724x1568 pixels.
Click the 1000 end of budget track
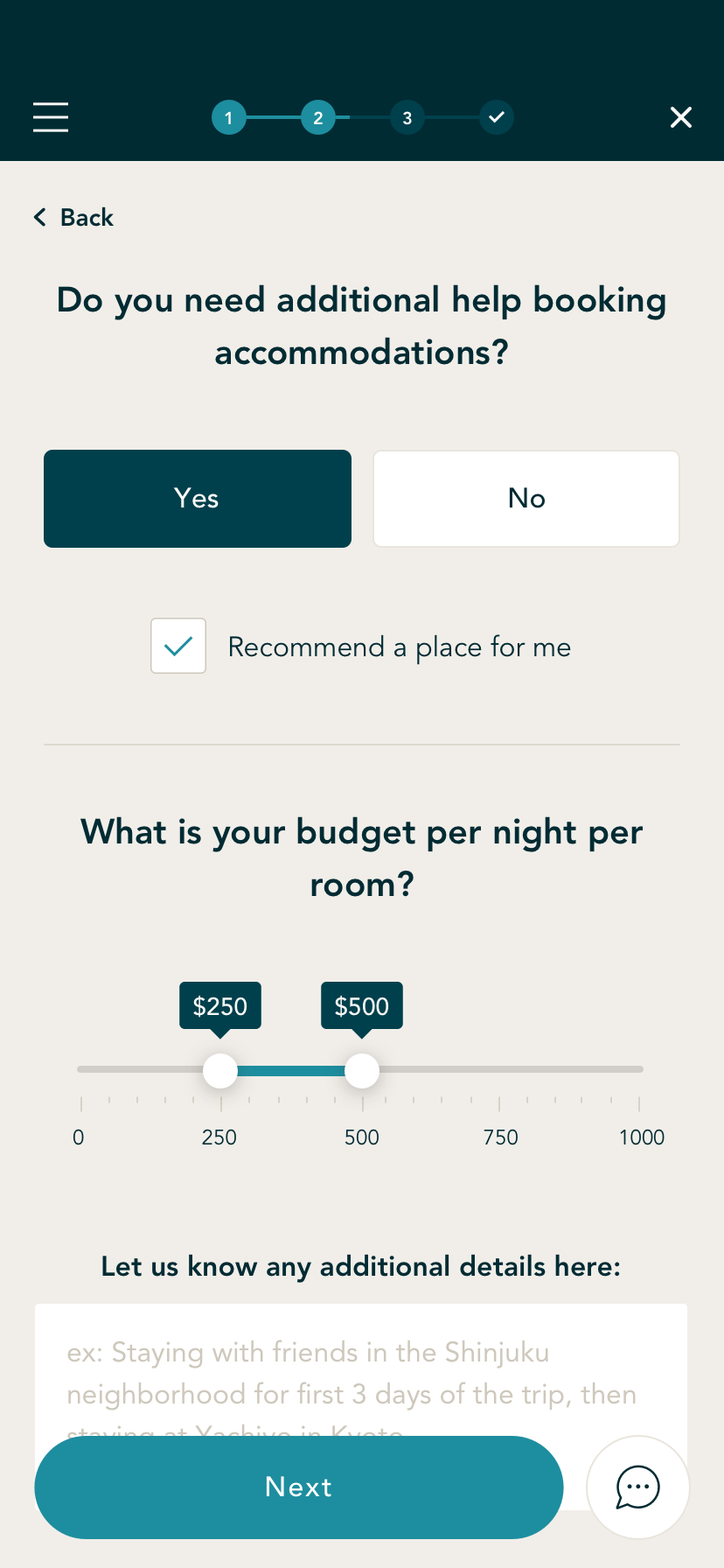pyautogui.click(x=639, y=1069)
